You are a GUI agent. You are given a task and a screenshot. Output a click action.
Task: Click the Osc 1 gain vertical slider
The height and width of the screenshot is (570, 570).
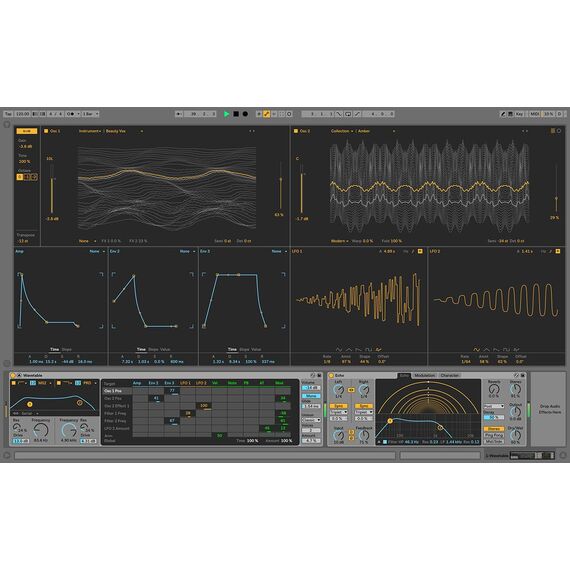point(52,189)
